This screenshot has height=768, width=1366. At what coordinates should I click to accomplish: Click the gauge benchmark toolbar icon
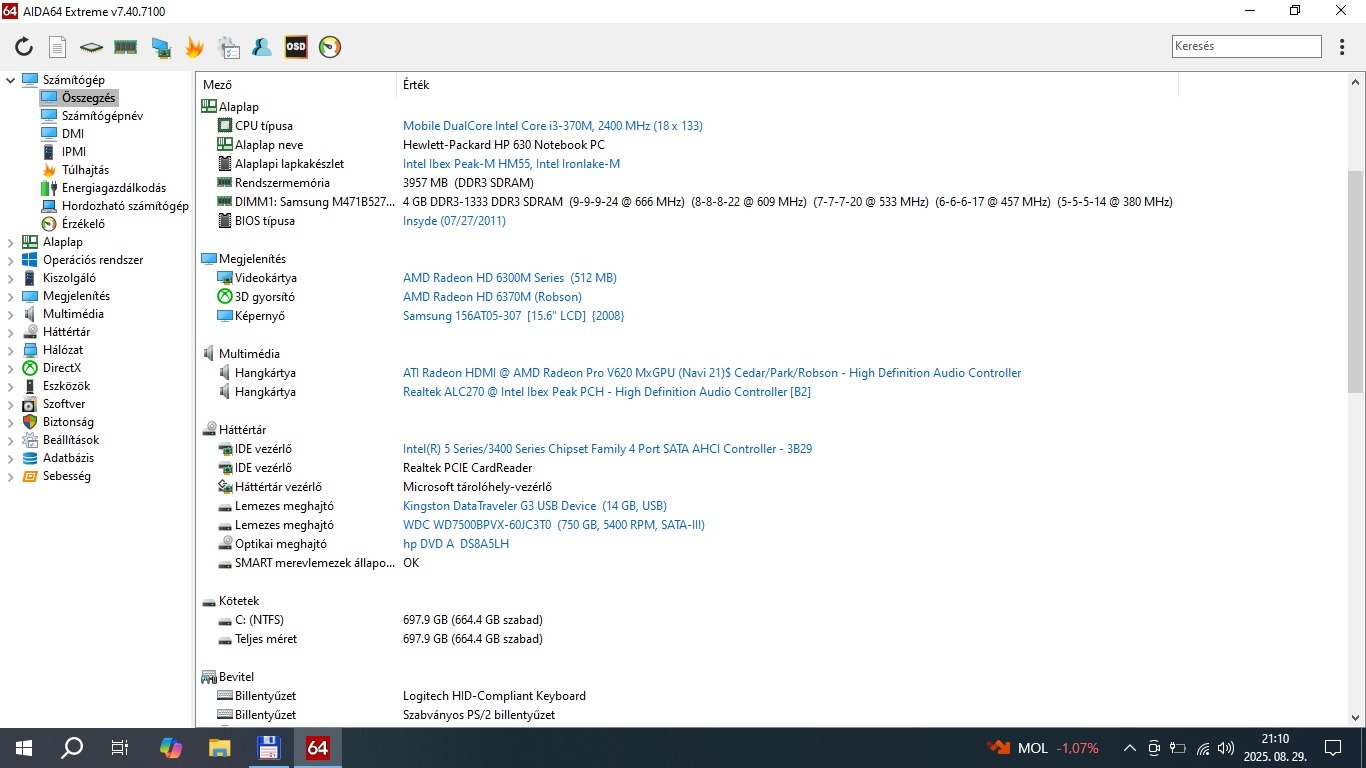coord(330,47)
